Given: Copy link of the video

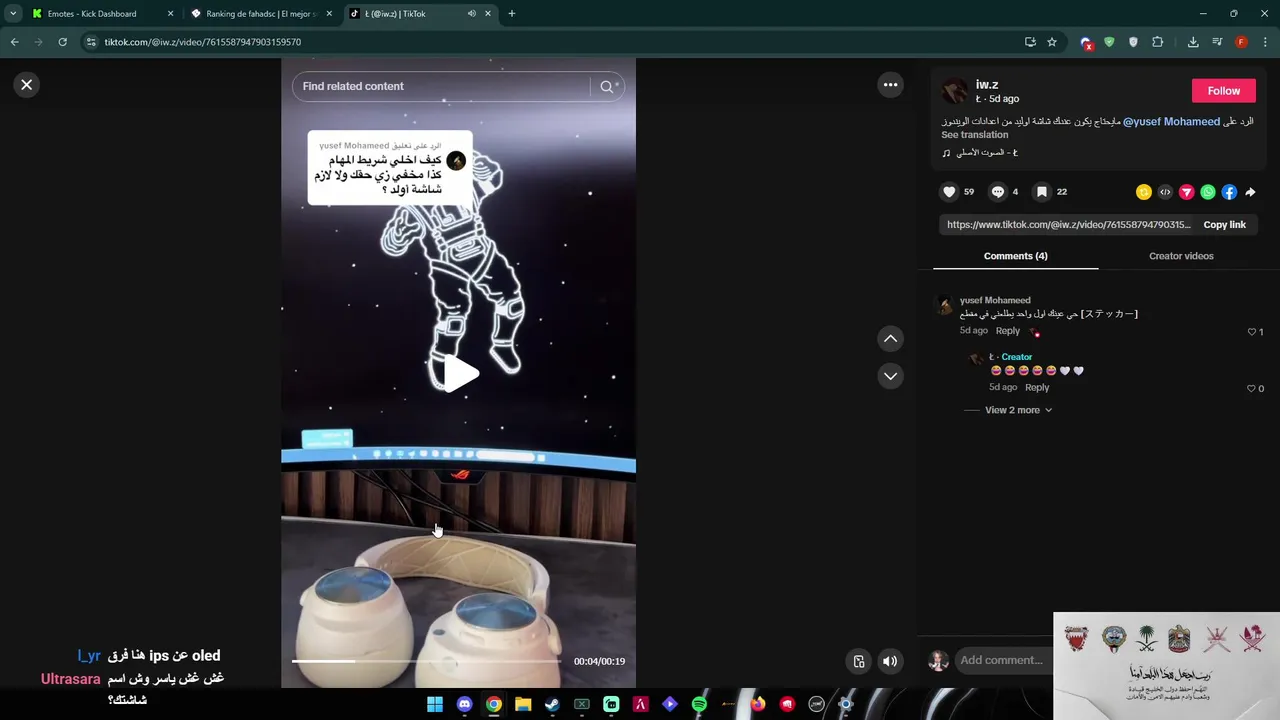Looking at the screenshot, I should point(1224,225).
